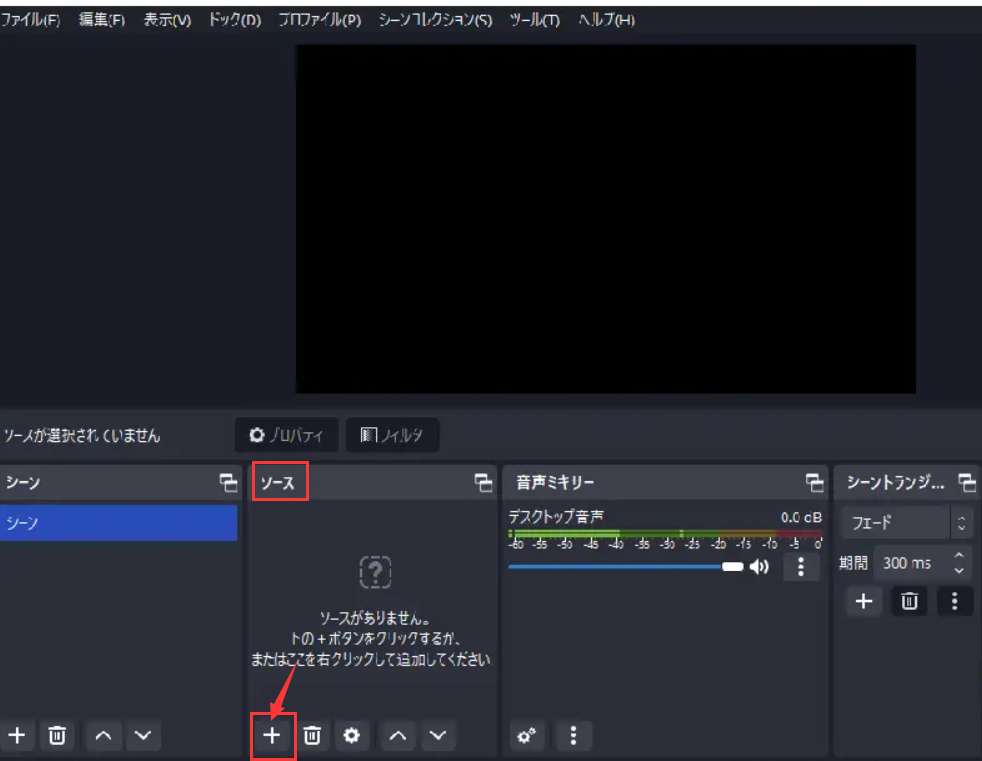Move source down with the down arrow
This screenshot has height=761, width=982.
click(x=437, y=735)
